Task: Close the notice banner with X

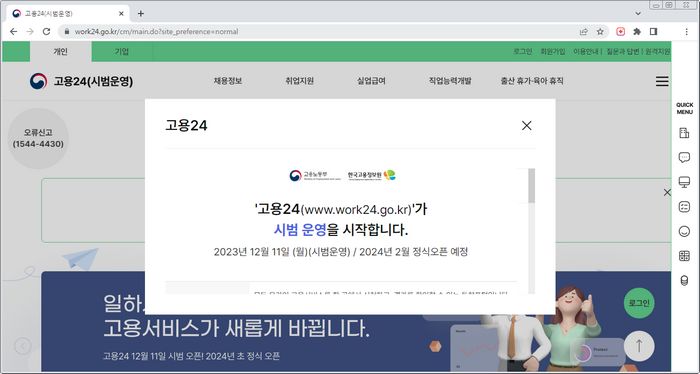Action: click(x=667, y=192)
